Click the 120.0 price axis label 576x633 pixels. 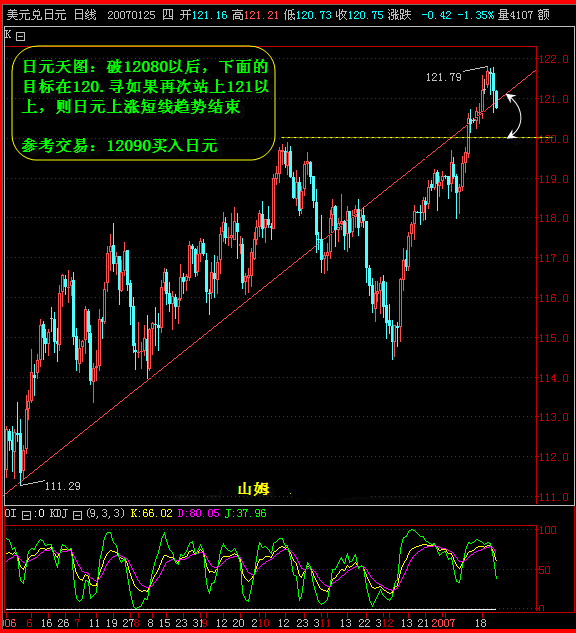(x=553, y=139)
